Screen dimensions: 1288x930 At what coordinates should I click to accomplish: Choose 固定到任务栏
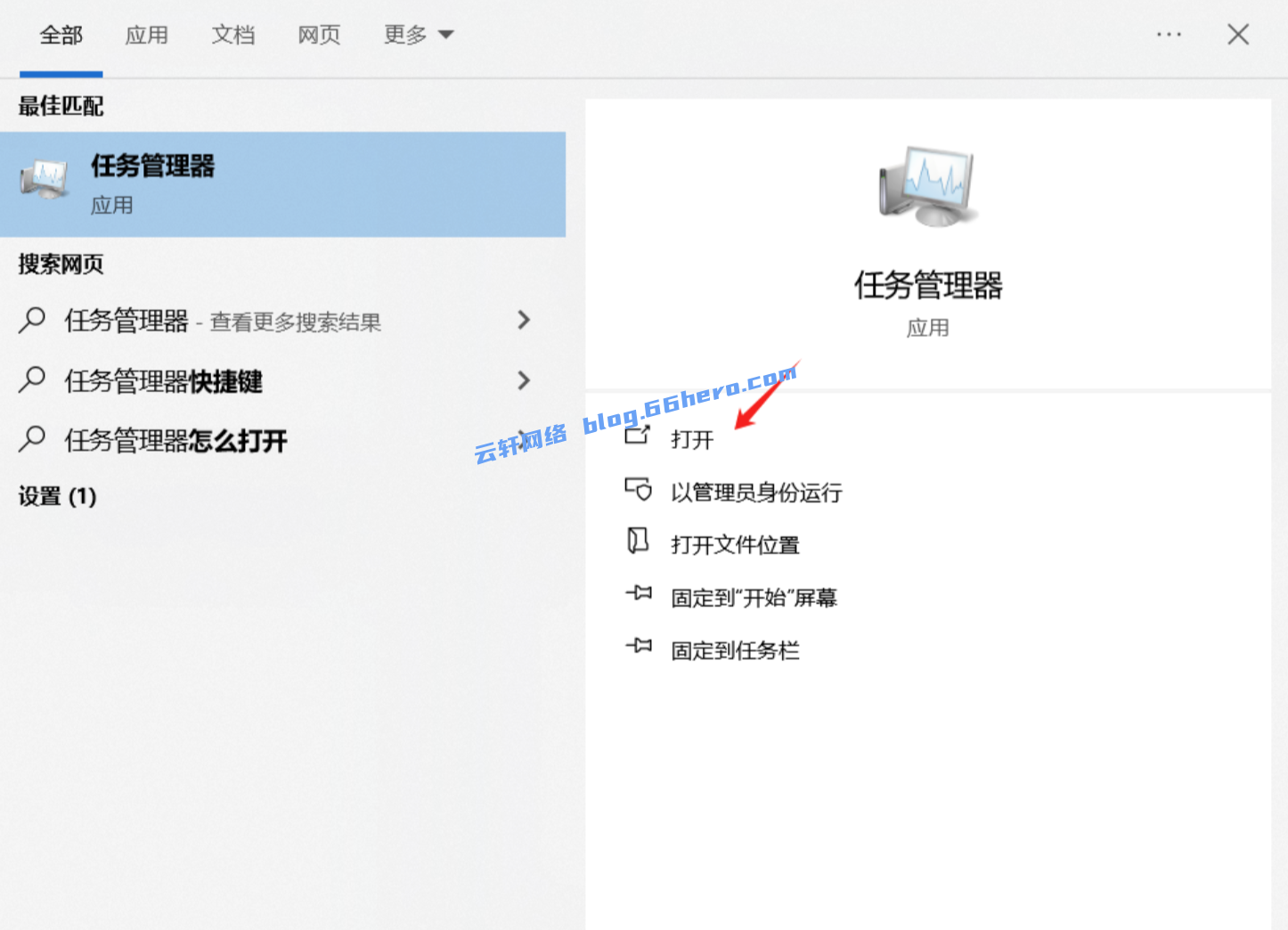click(x=735, y=650)
